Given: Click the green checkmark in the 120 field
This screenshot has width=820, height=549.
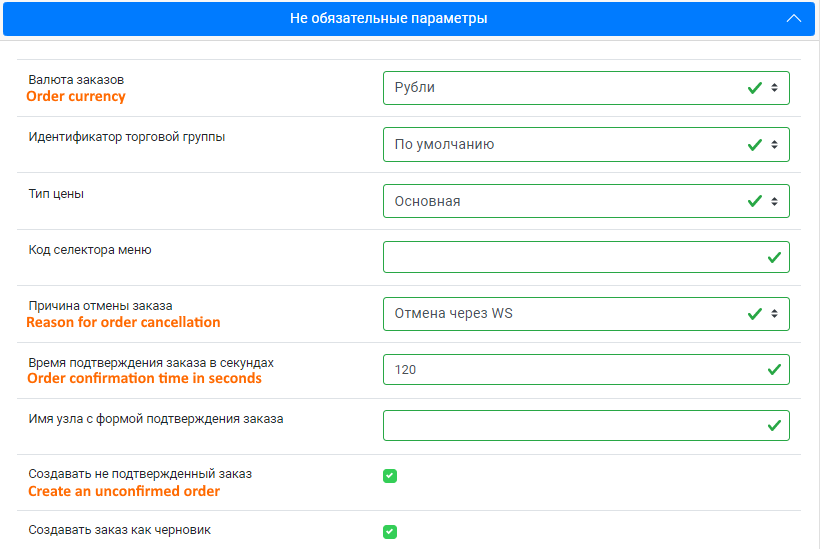Looking at the screenshot, I should (775, 370).
